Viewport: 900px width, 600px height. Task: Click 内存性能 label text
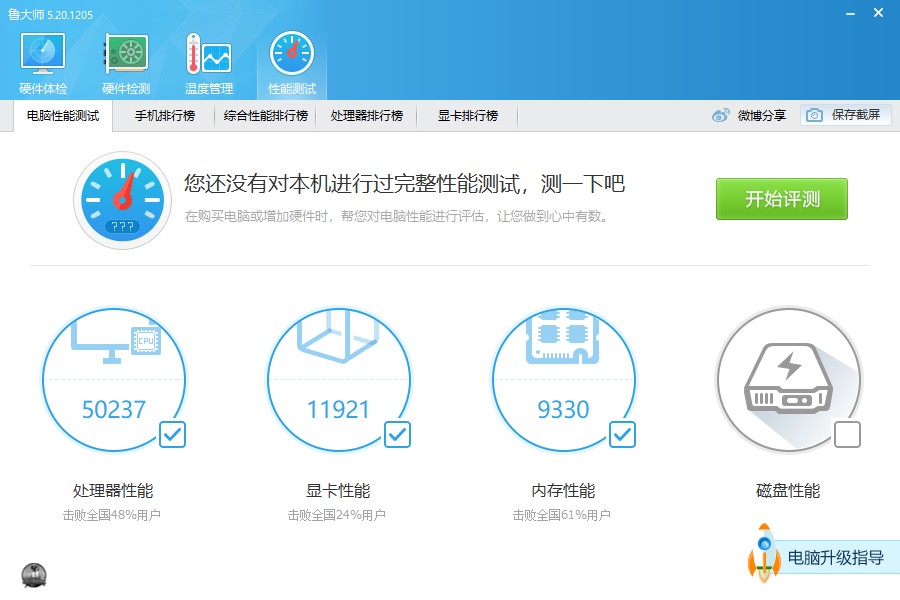(563, 491)
